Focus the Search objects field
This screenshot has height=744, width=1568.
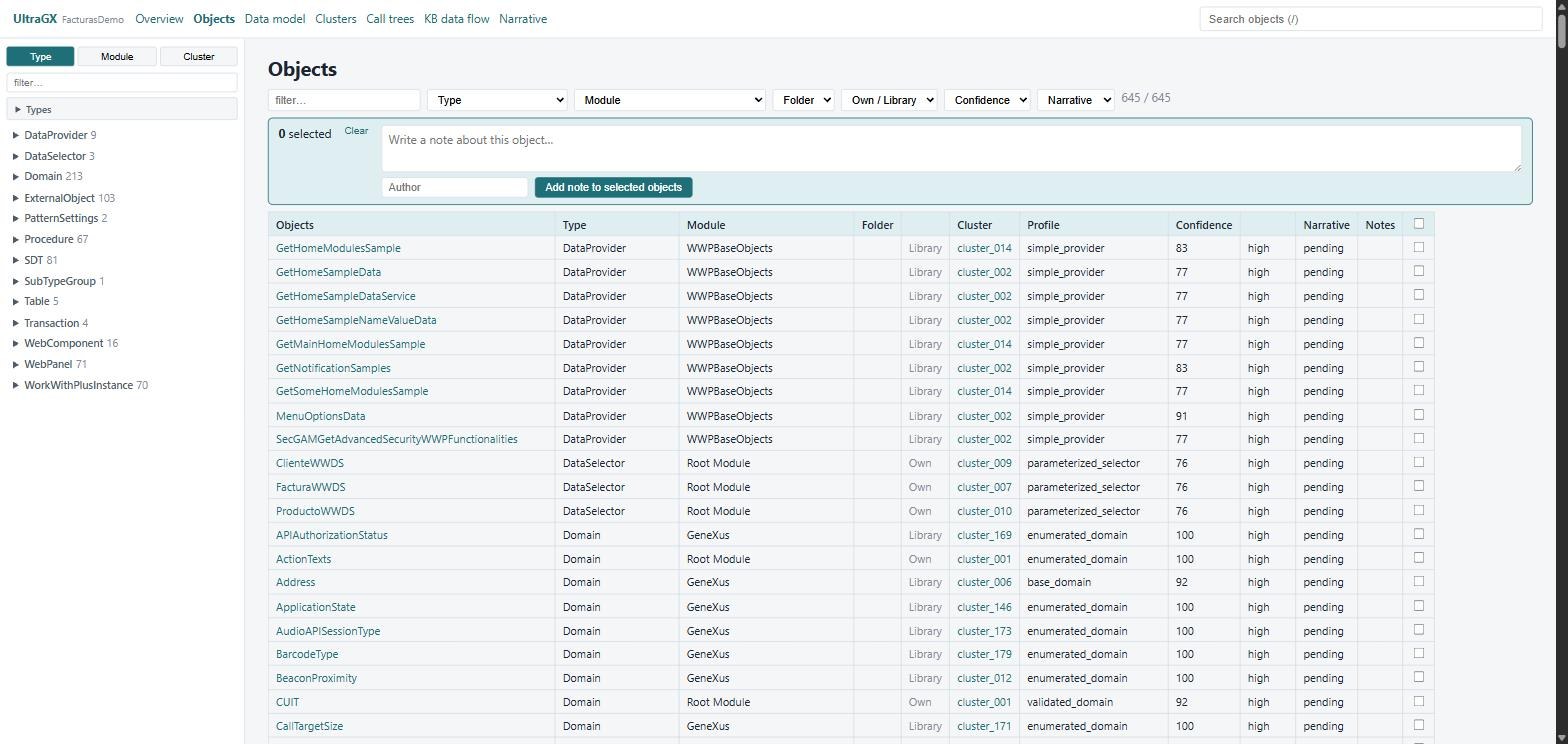[1371, 19]
